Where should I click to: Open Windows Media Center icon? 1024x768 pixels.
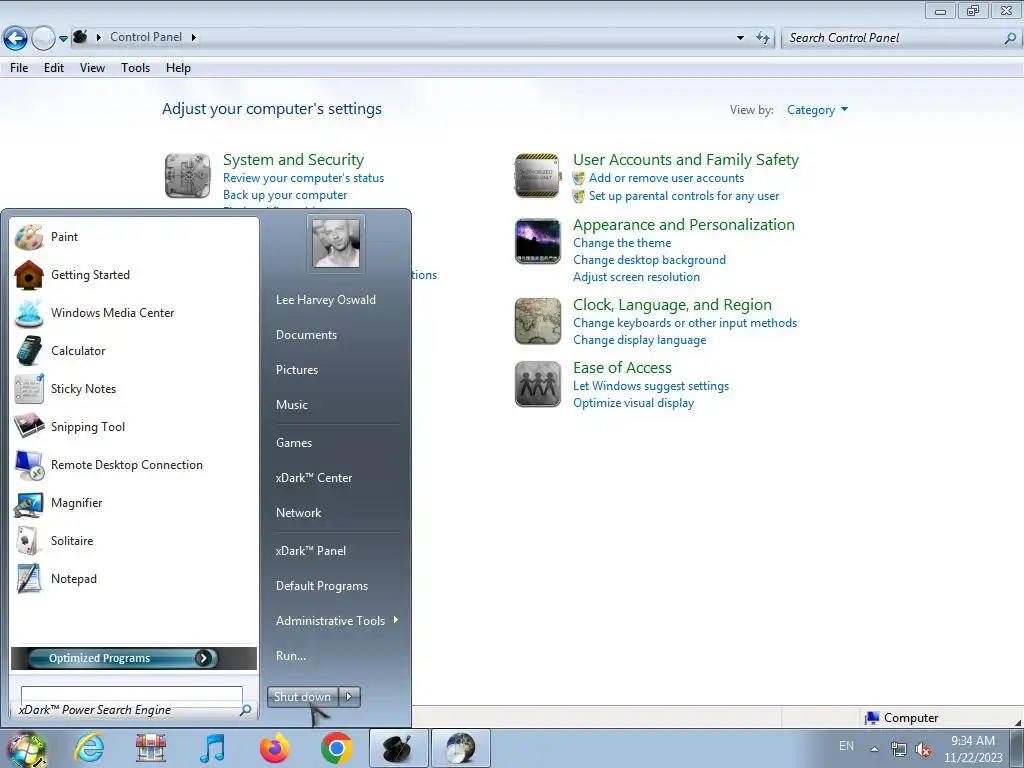[x=29, y=313]
